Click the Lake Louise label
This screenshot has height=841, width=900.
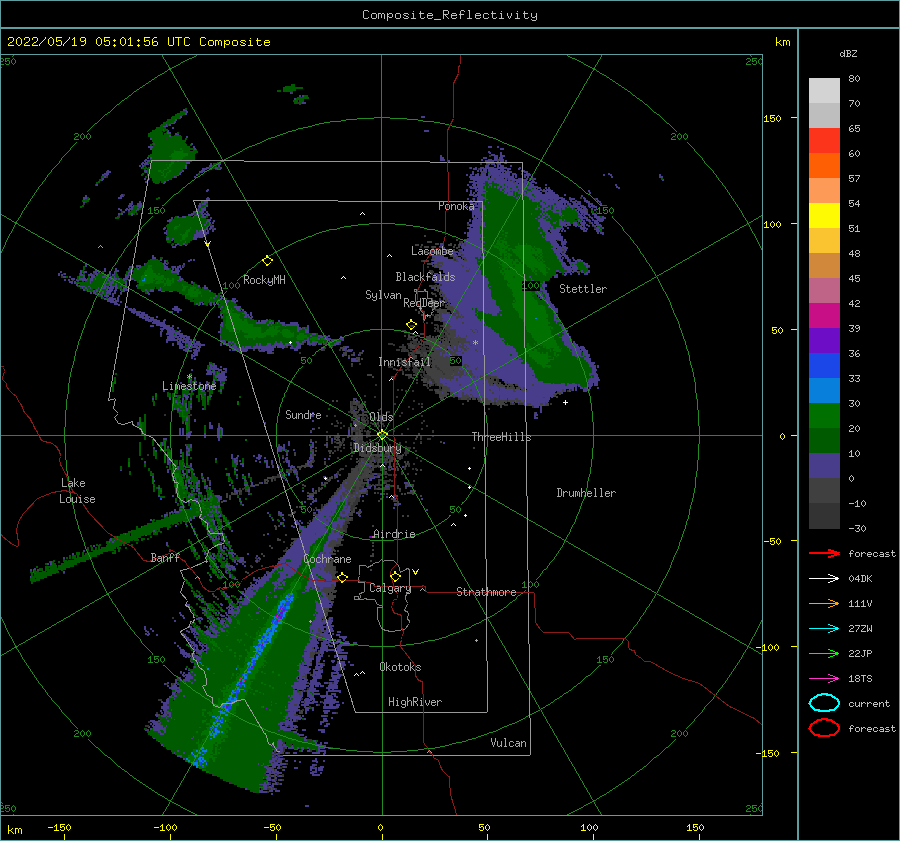[77, 491]
